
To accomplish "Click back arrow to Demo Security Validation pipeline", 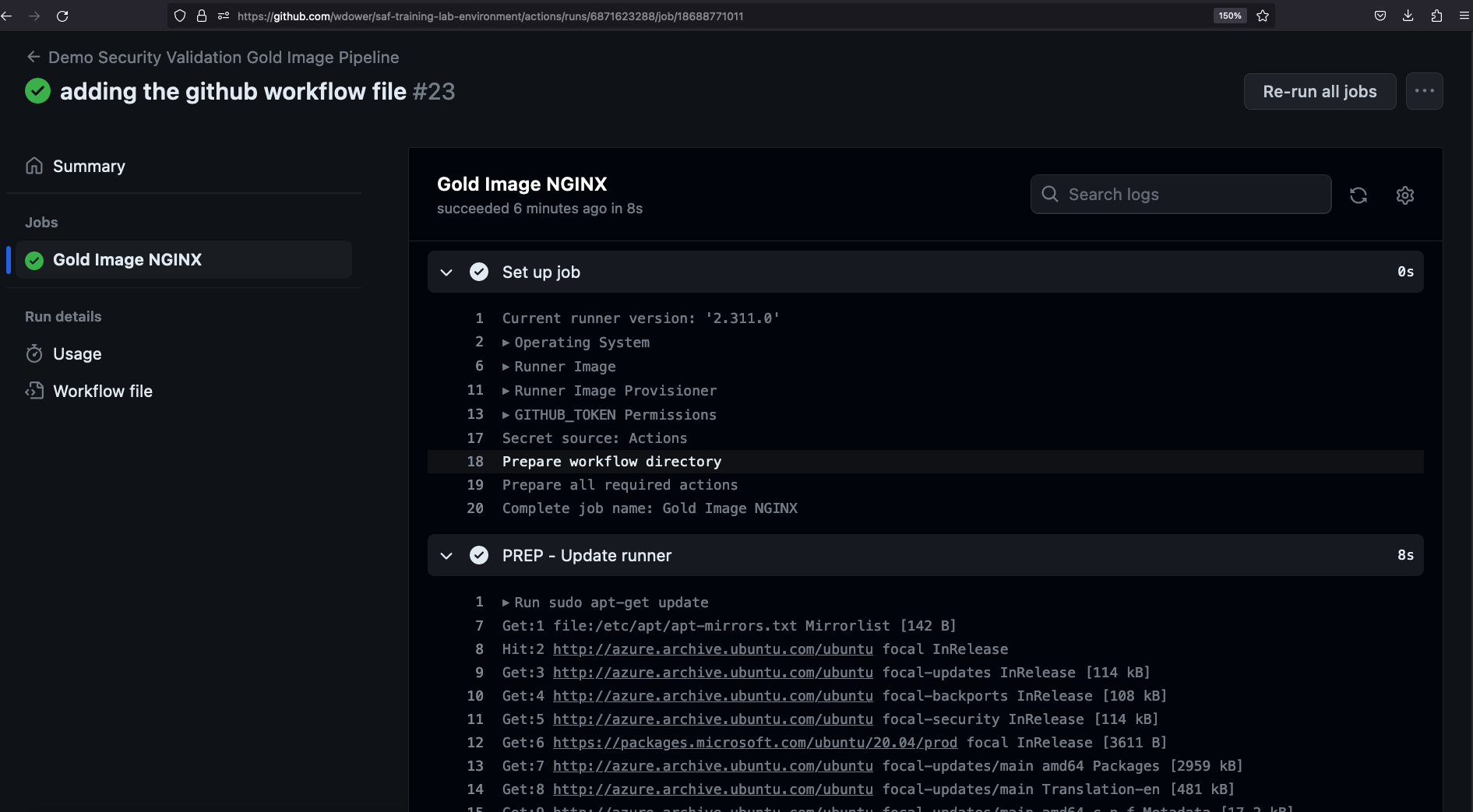I will [x=33, y=57].
